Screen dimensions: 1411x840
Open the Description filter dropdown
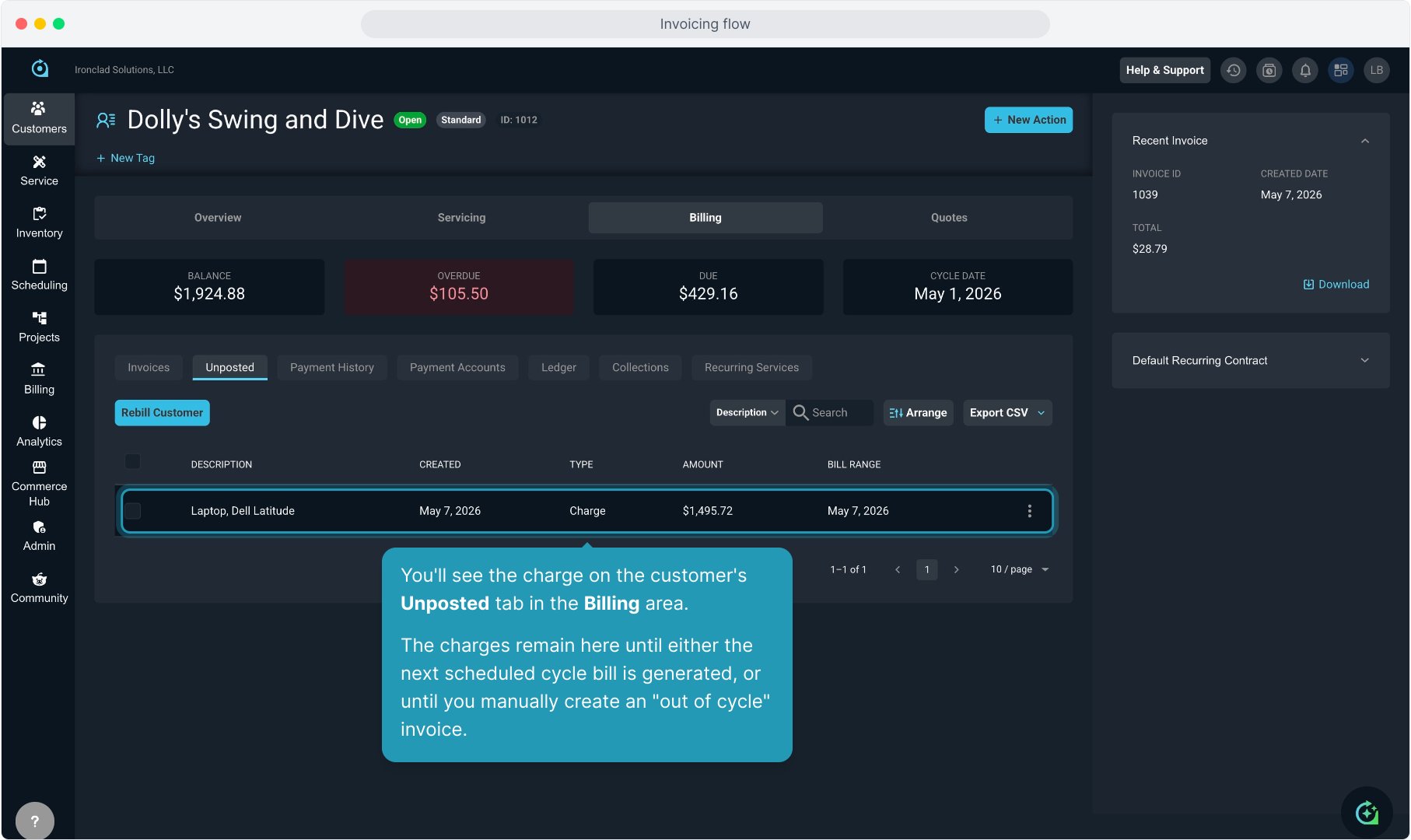(x=747, y=412)
